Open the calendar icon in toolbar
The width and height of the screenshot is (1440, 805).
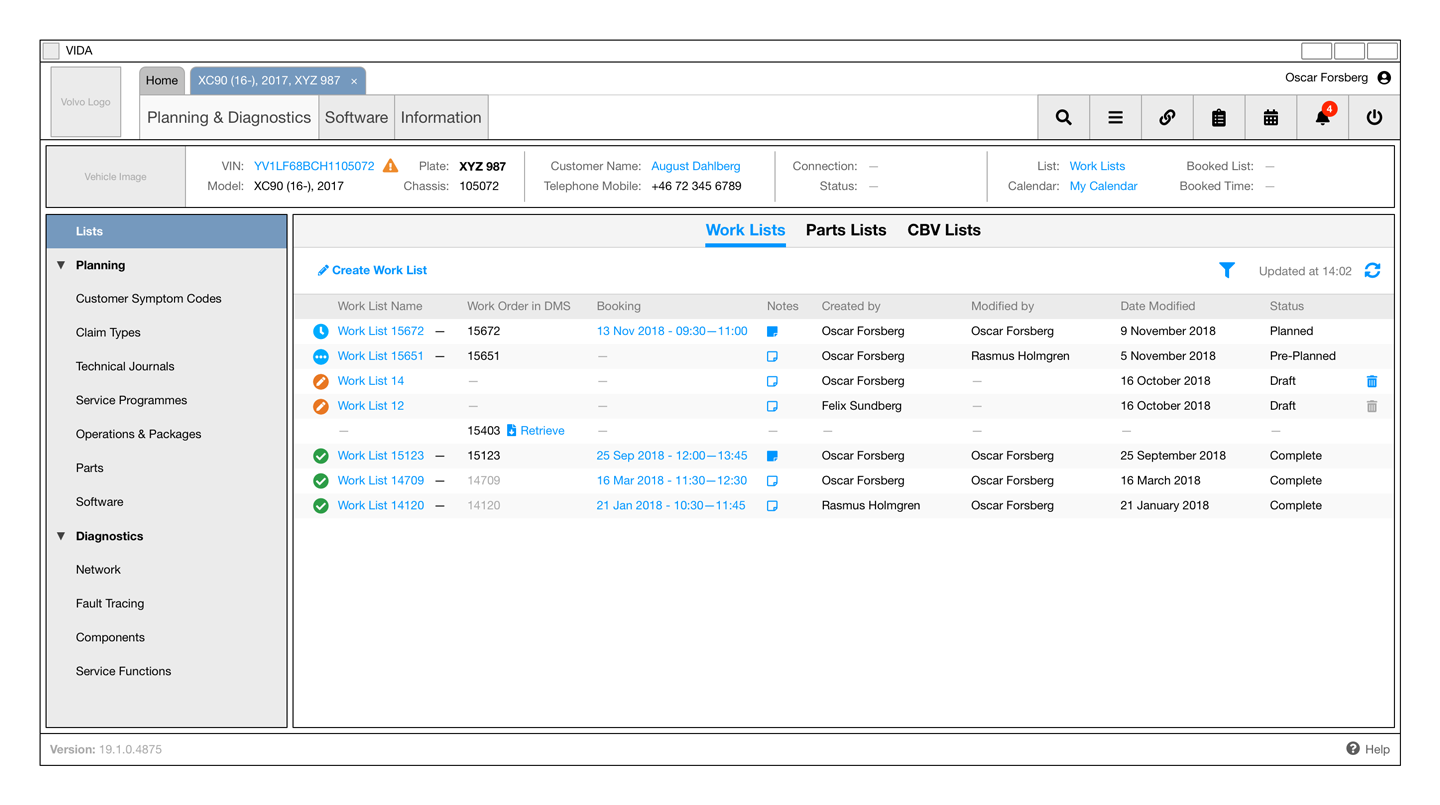(x=1271, y=117)
